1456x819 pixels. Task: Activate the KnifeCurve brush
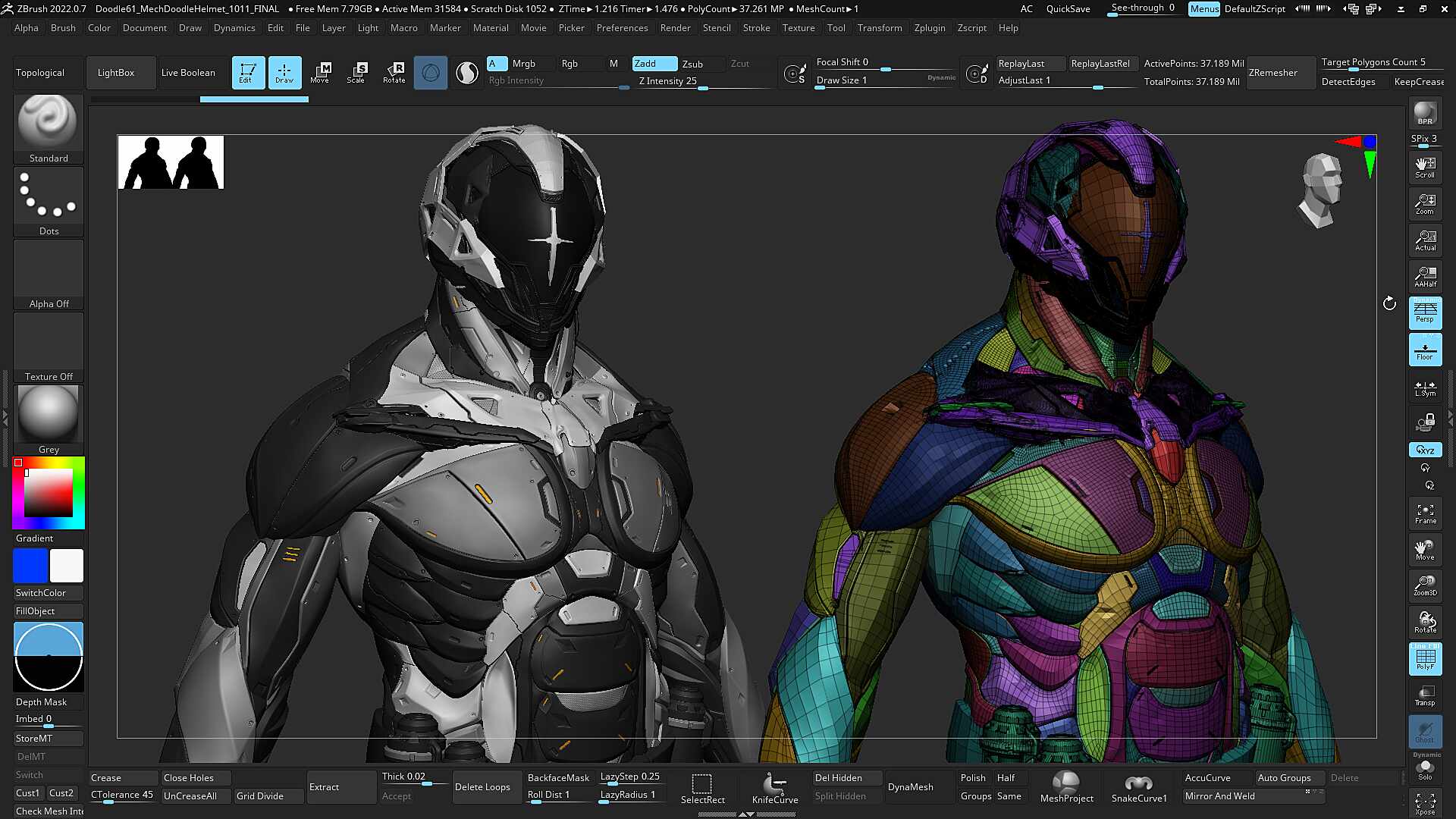coord(774,787)
